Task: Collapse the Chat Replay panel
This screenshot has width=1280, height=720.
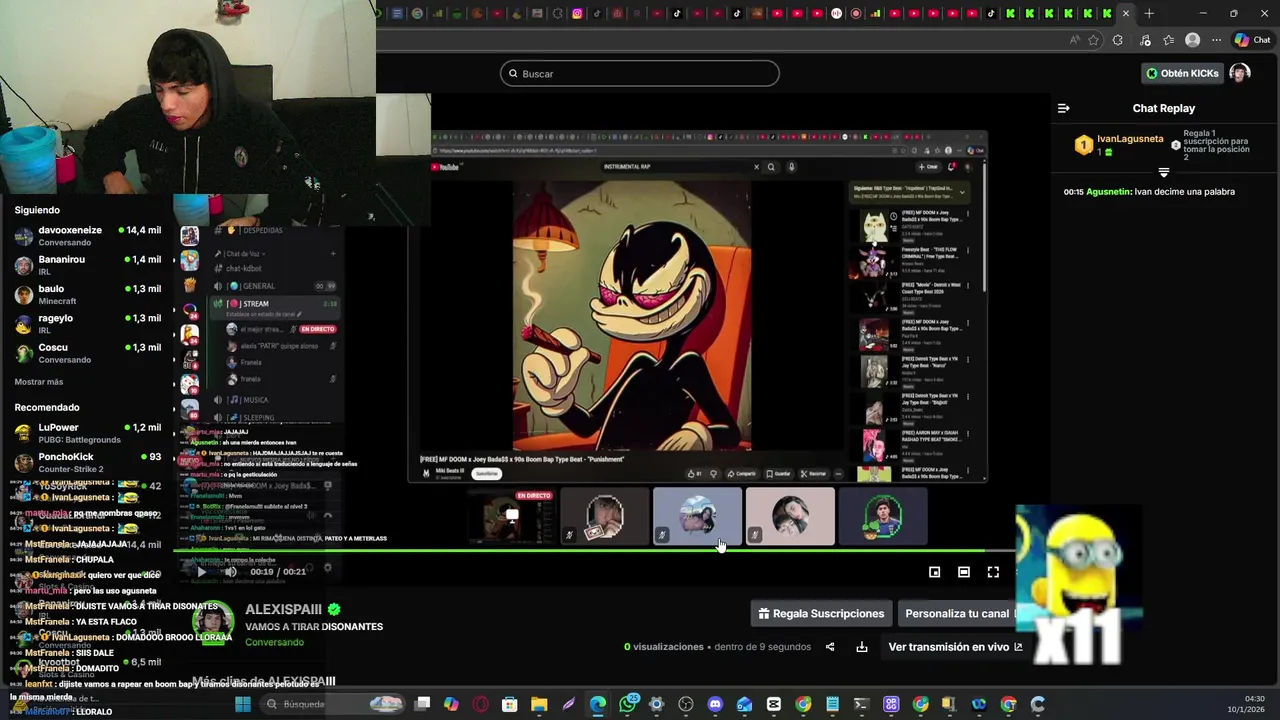Action: pyautogui.click(x=1064, y=108)
